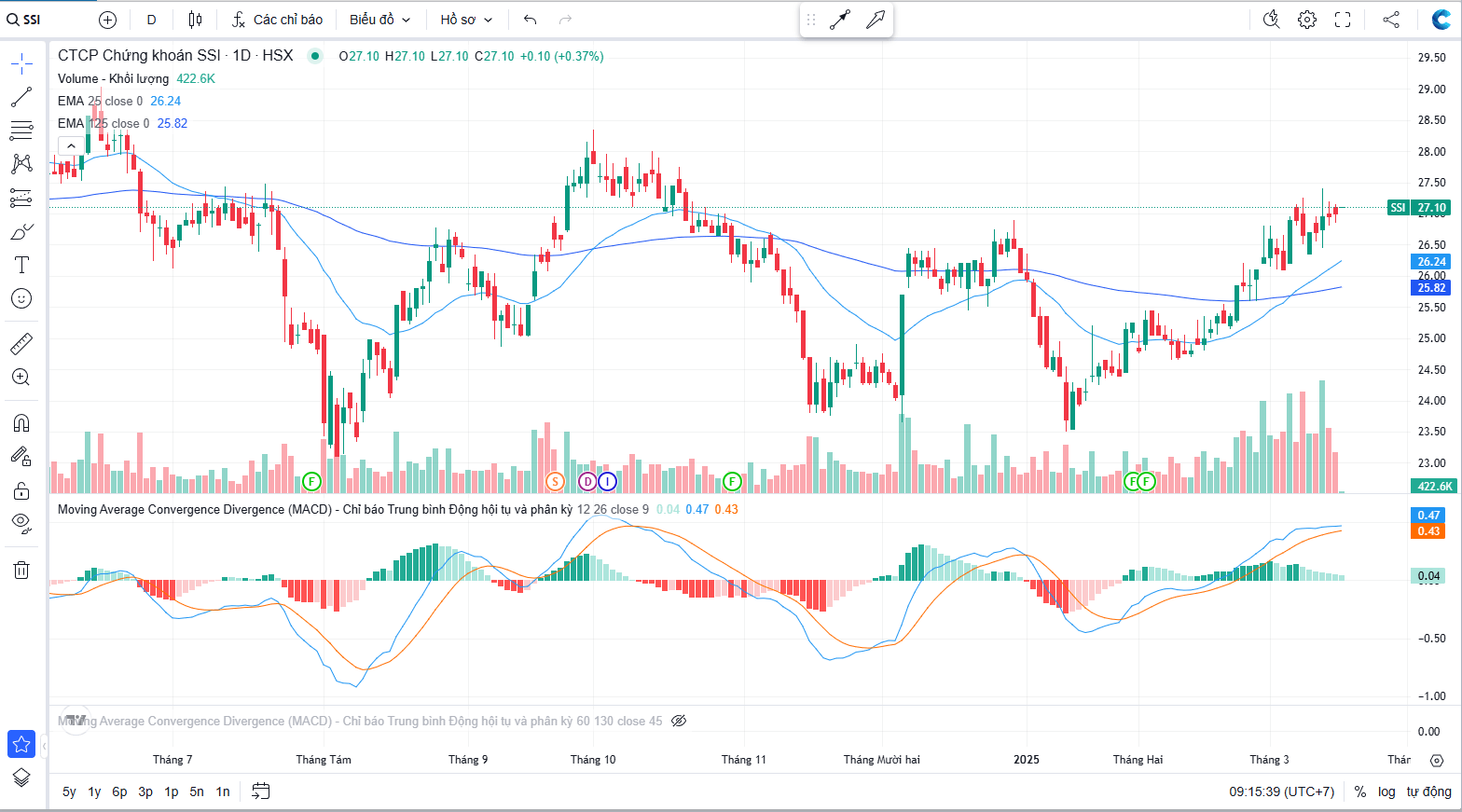Lock all drawing tools

coord(21,490)
